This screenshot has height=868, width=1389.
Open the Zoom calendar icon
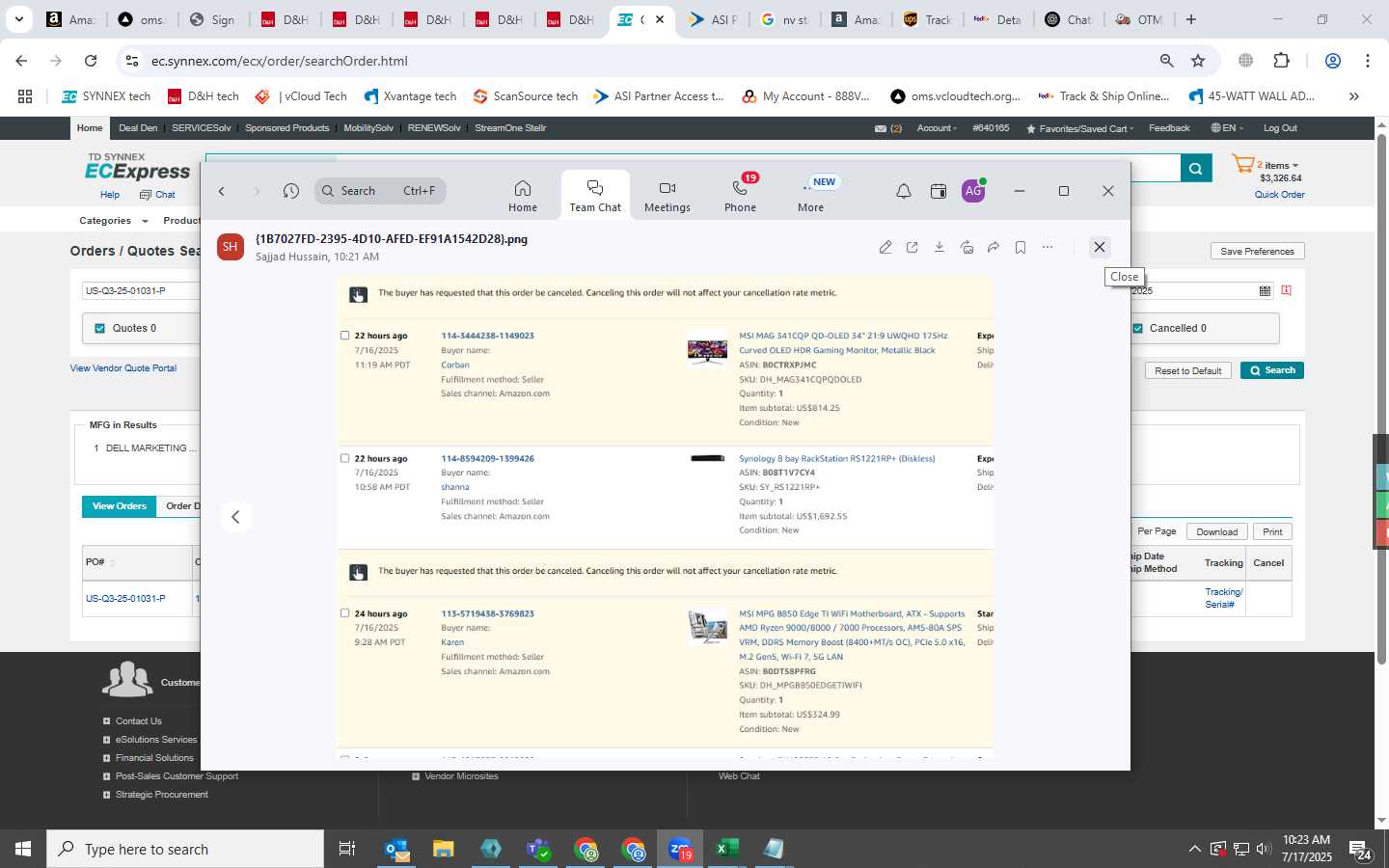939,191
